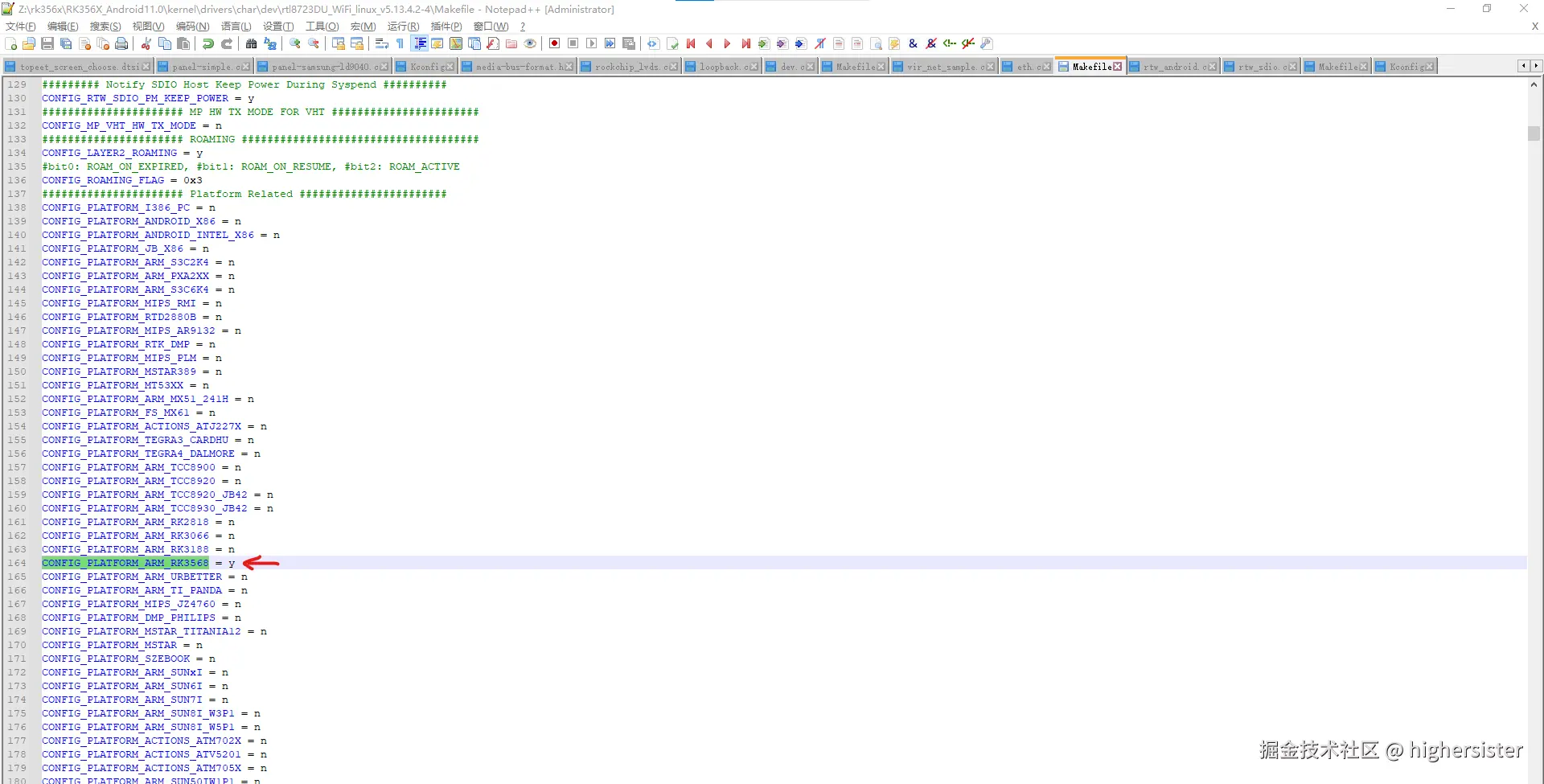Save the current file
The height and width of the screenshot is (784, 1544).
[47, 43]
